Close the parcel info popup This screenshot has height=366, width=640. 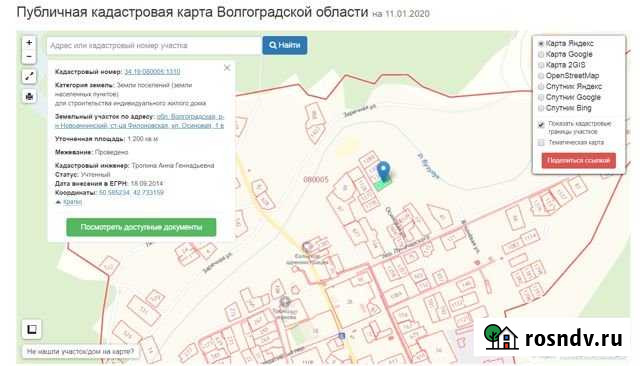click(x=227, y=68)
